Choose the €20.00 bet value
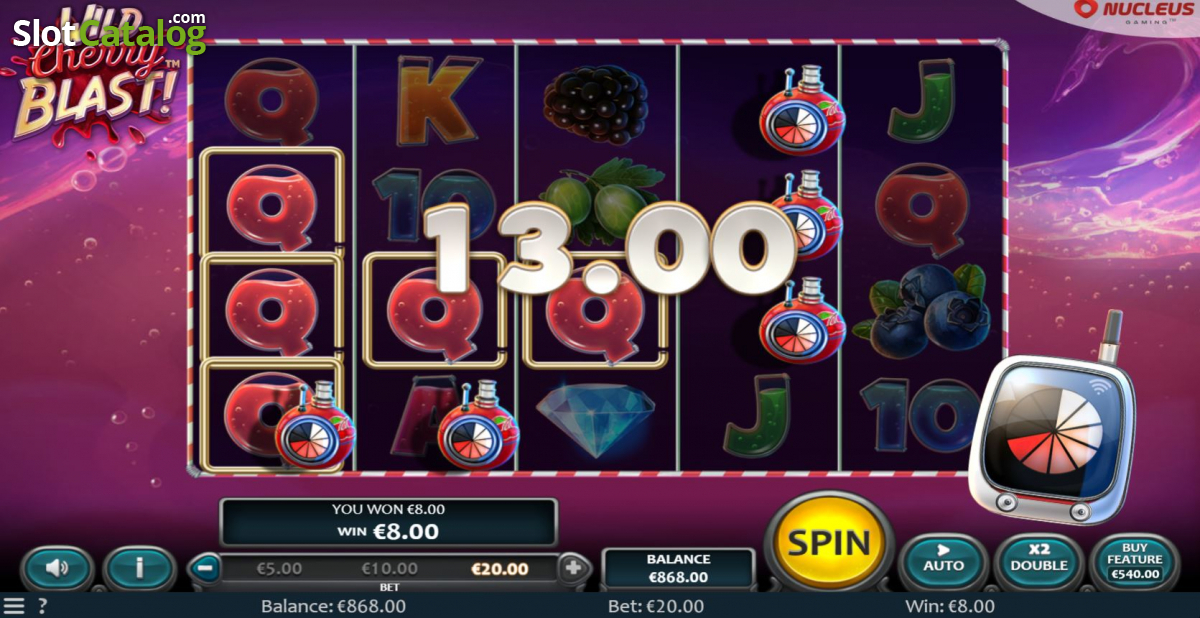The image size is (1200, 618). pos(500,568)
